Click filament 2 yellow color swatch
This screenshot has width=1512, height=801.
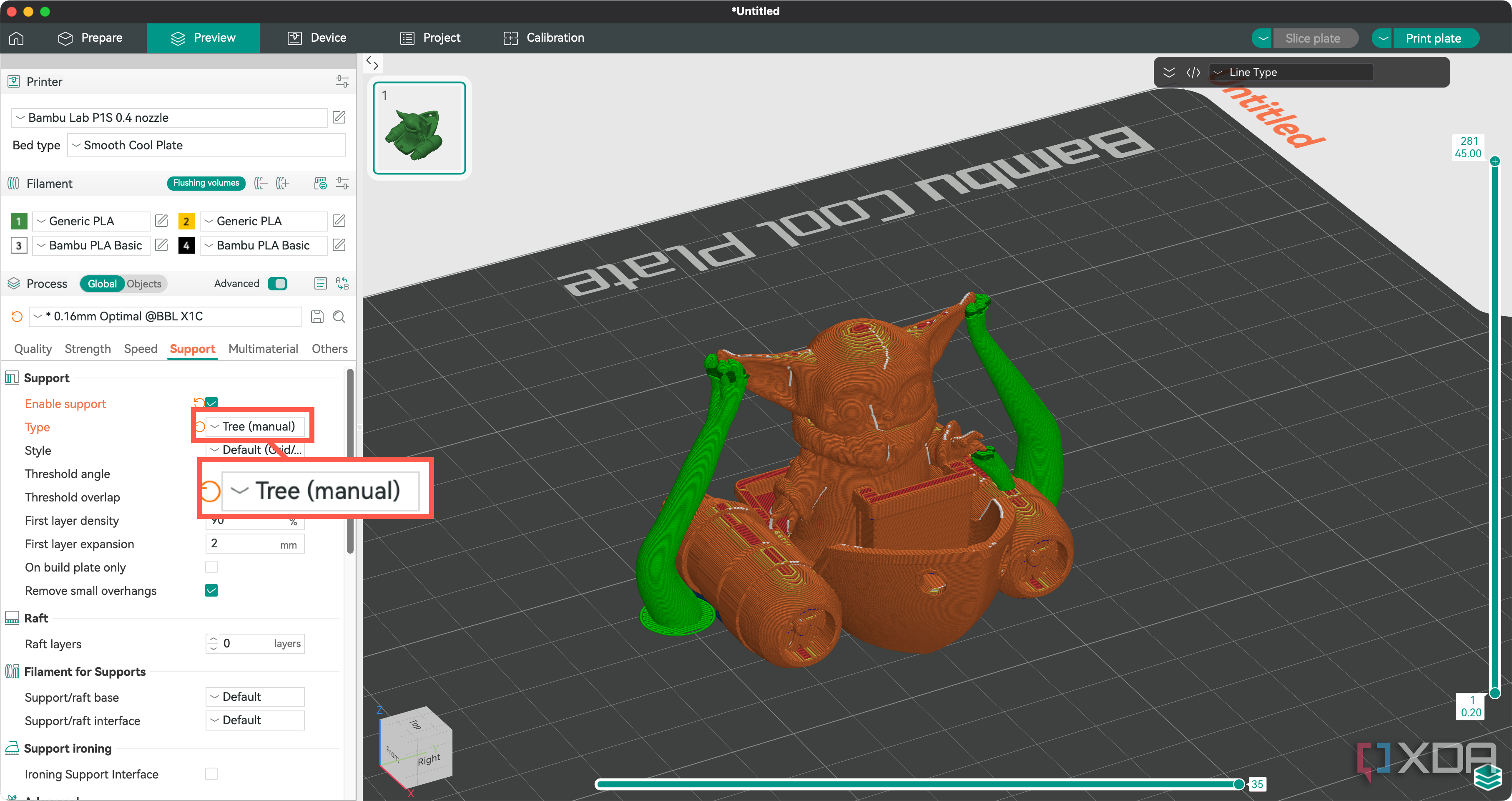[186, 222]
